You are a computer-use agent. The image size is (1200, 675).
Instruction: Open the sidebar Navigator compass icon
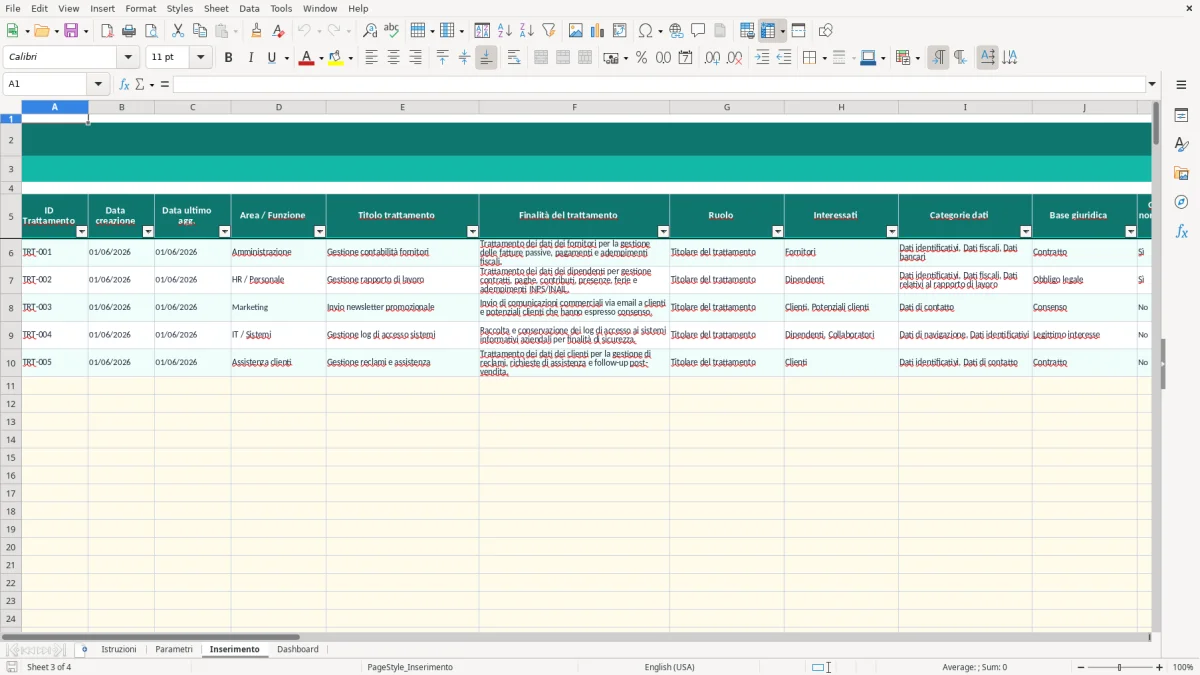tap(1181, 202)
